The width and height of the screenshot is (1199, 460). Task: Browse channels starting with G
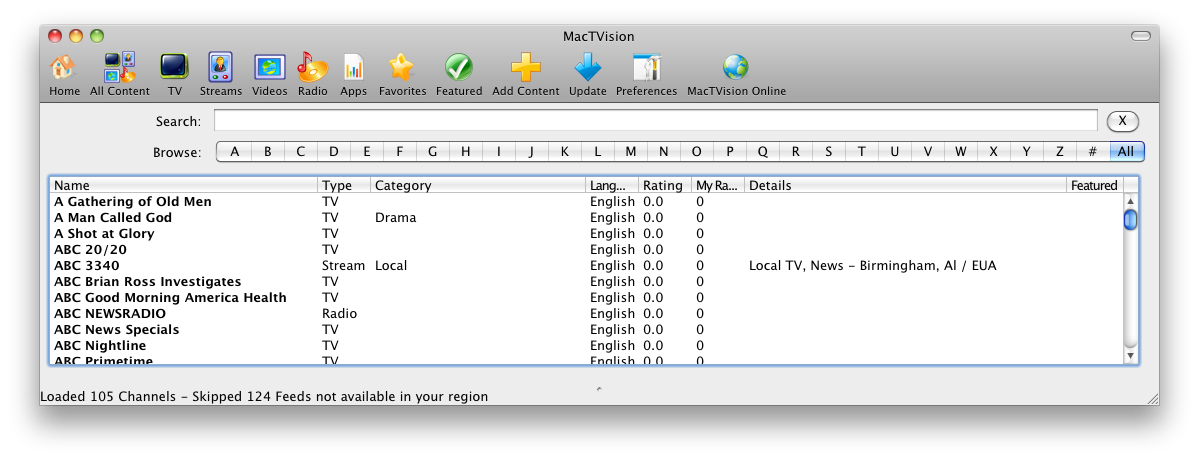432,152
